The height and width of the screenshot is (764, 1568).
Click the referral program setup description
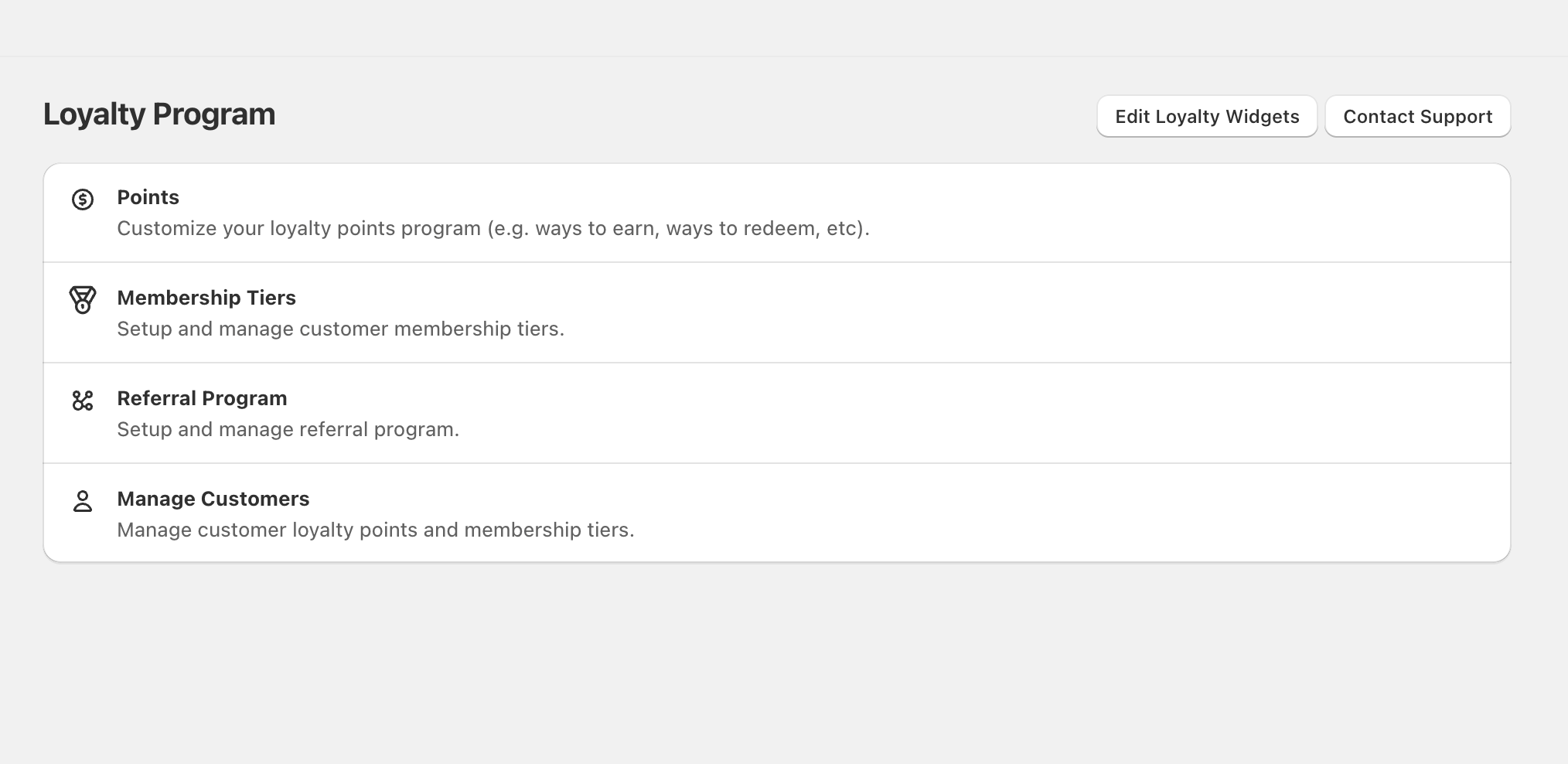click(x=287, y=429)
